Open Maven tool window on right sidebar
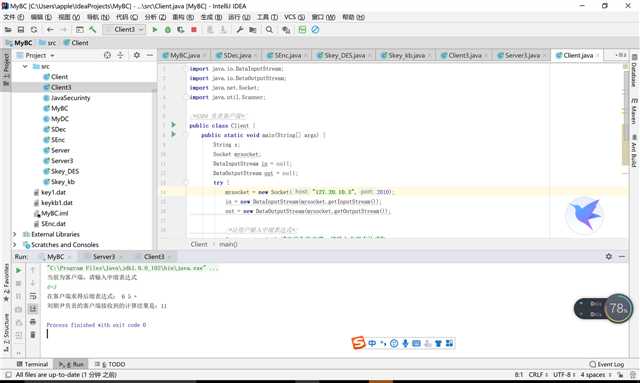Viewport: 640px width, 383px height. [634, 111]
